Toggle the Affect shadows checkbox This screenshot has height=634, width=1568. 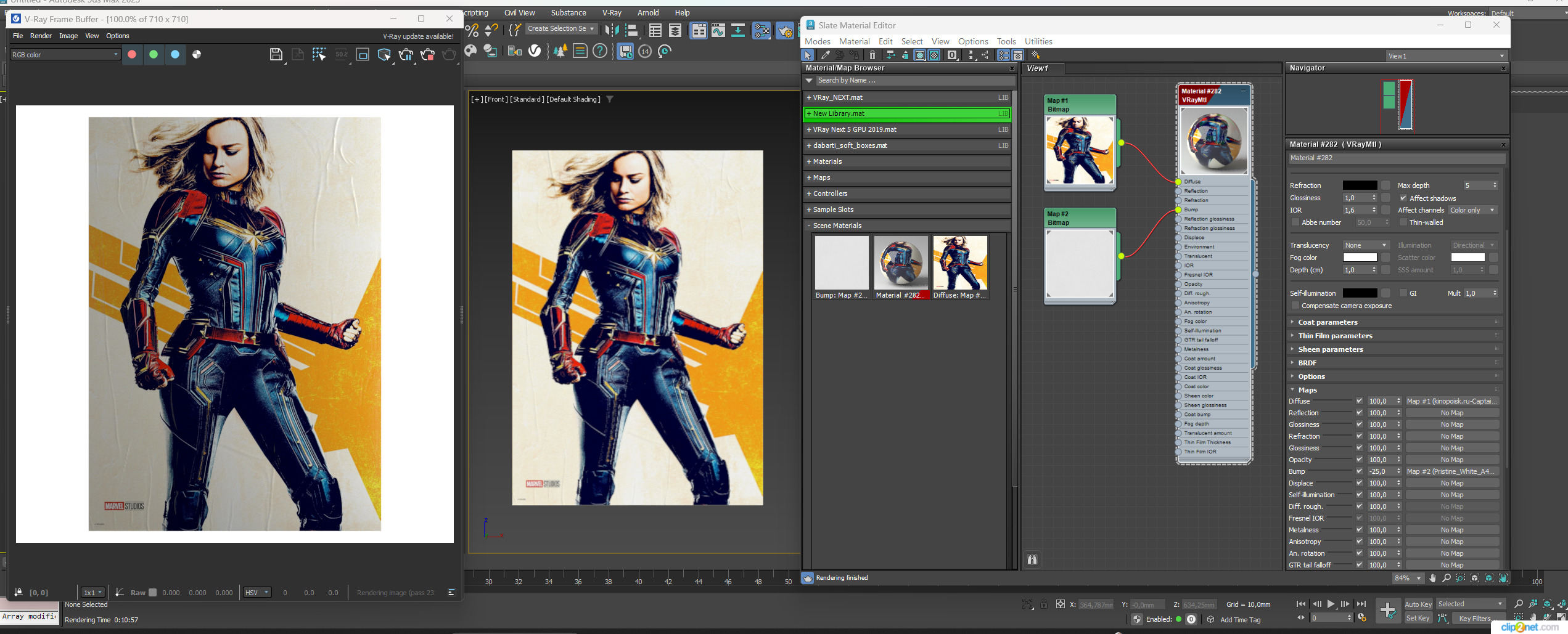click(1403, 198)
